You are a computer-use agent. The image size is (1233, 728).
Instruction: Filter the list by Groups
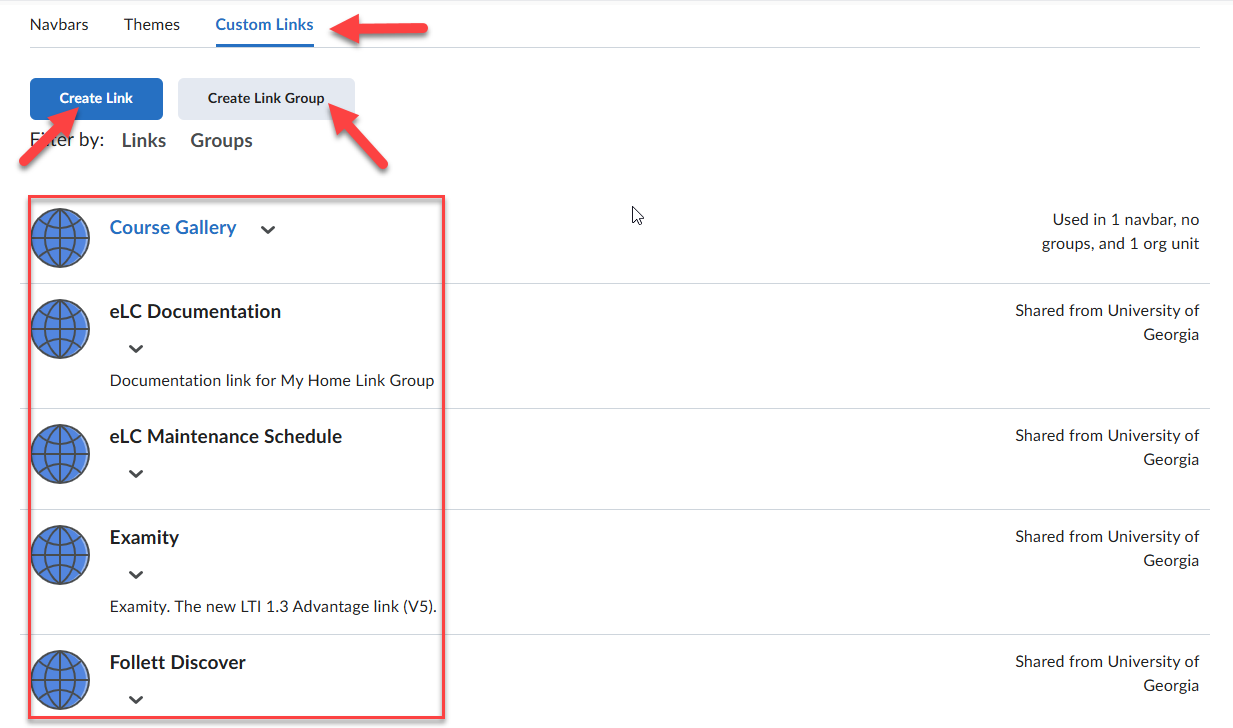point(221,141)
